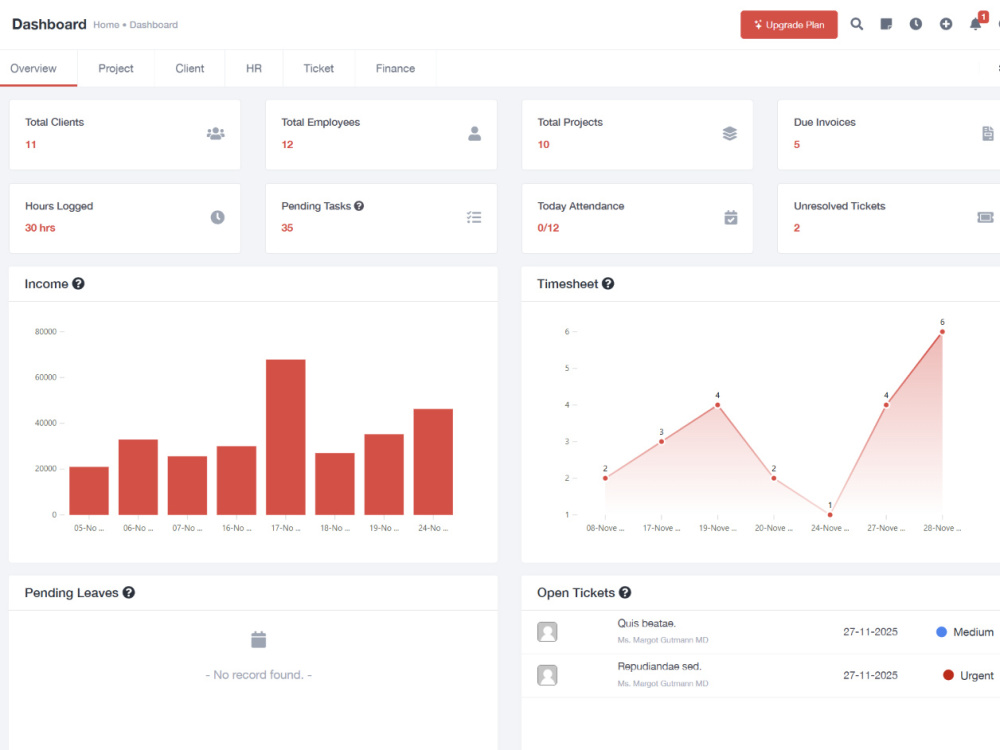
Task: Switch to the Project tab
Action: click(x=115, y=68)
